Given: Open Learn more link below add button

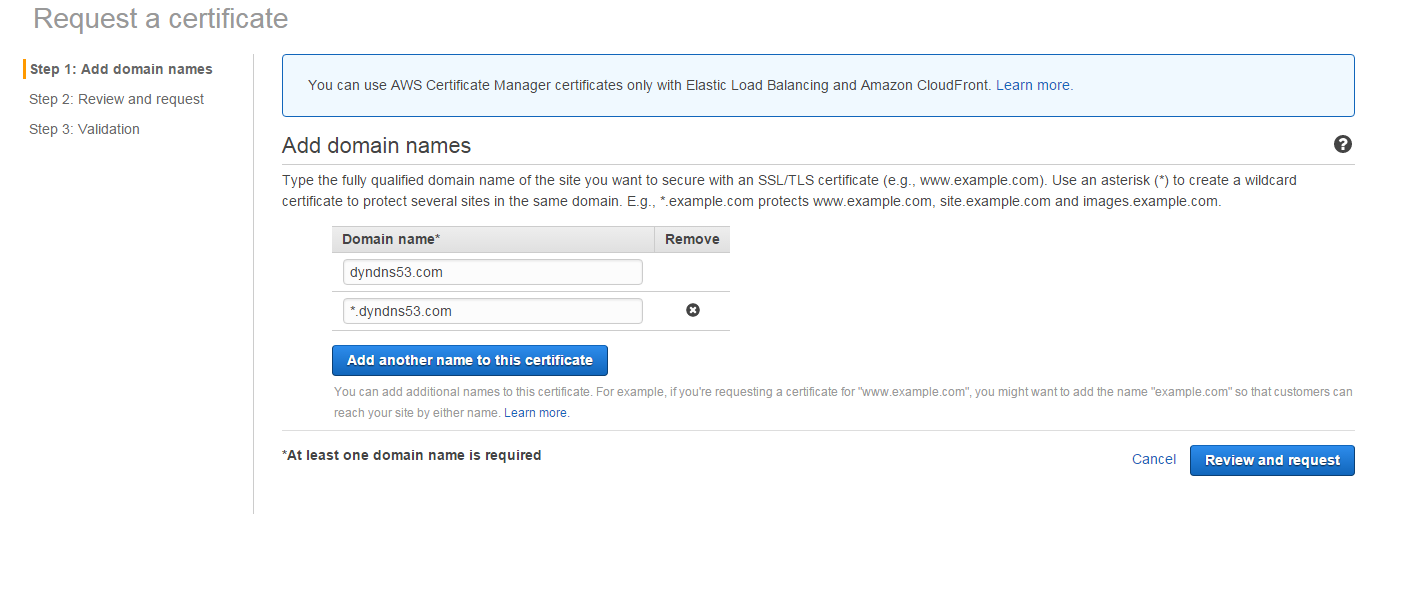Looking at the screenshot, I should 535,413.
